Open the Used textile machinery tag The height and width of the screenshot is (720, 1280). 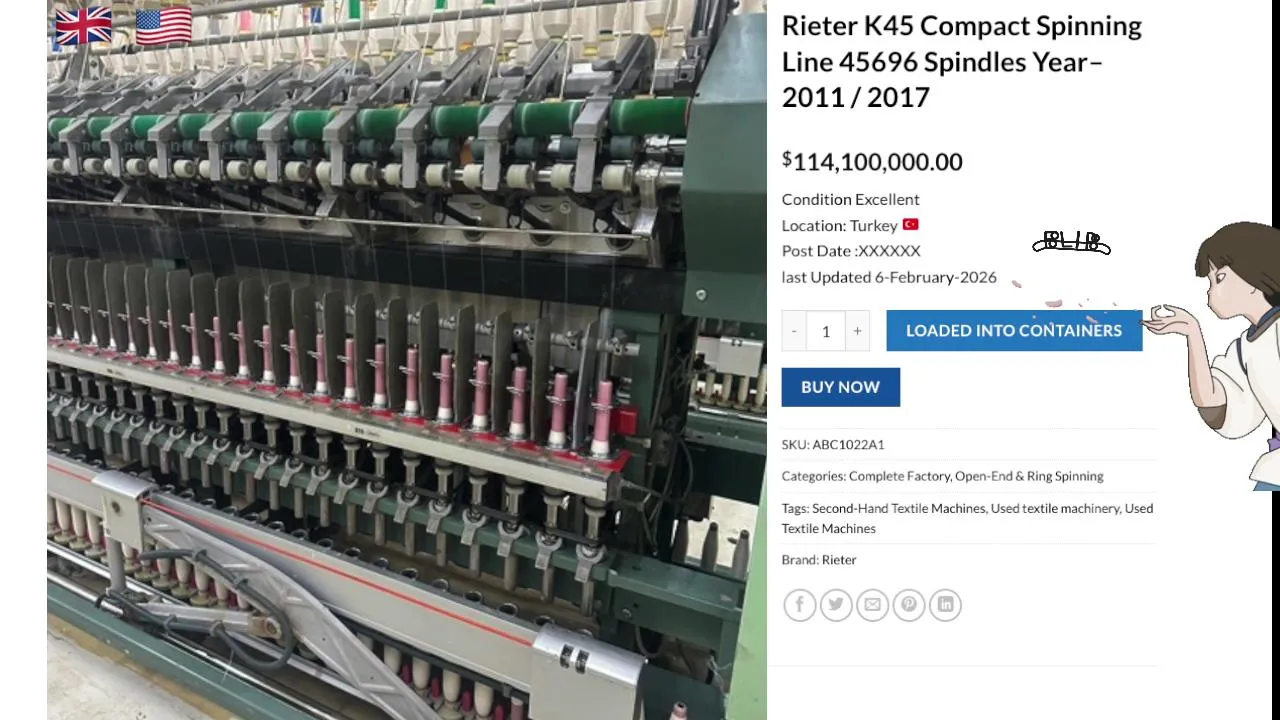1055,508
